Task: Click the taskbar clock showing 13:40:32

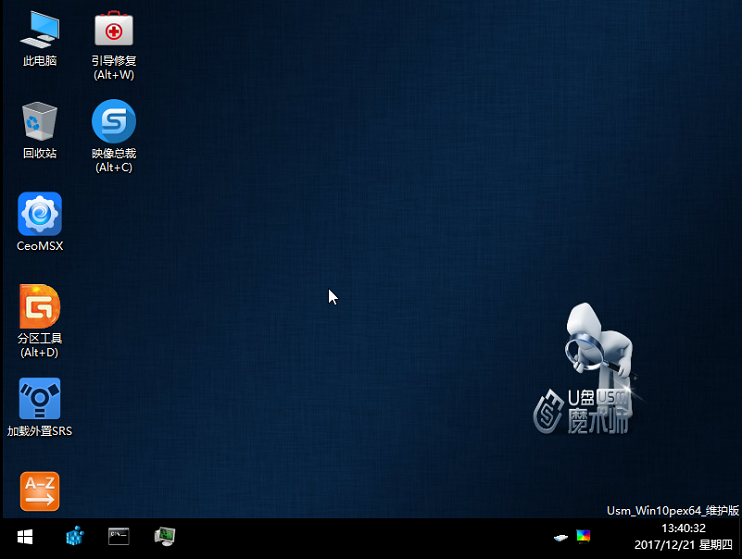Action: click(x=684, y=528)
